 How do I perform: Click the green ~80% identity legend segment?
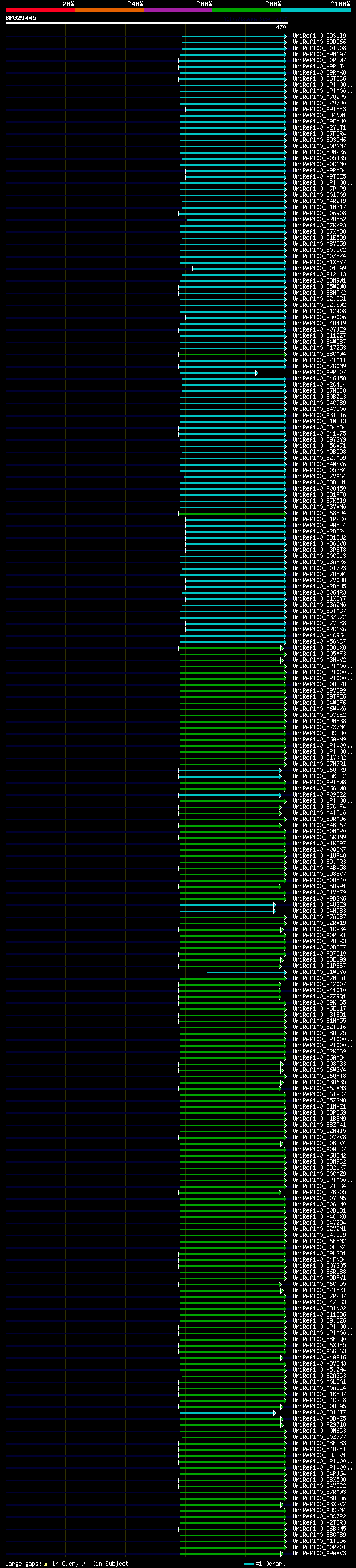click(x=247, y=10)
